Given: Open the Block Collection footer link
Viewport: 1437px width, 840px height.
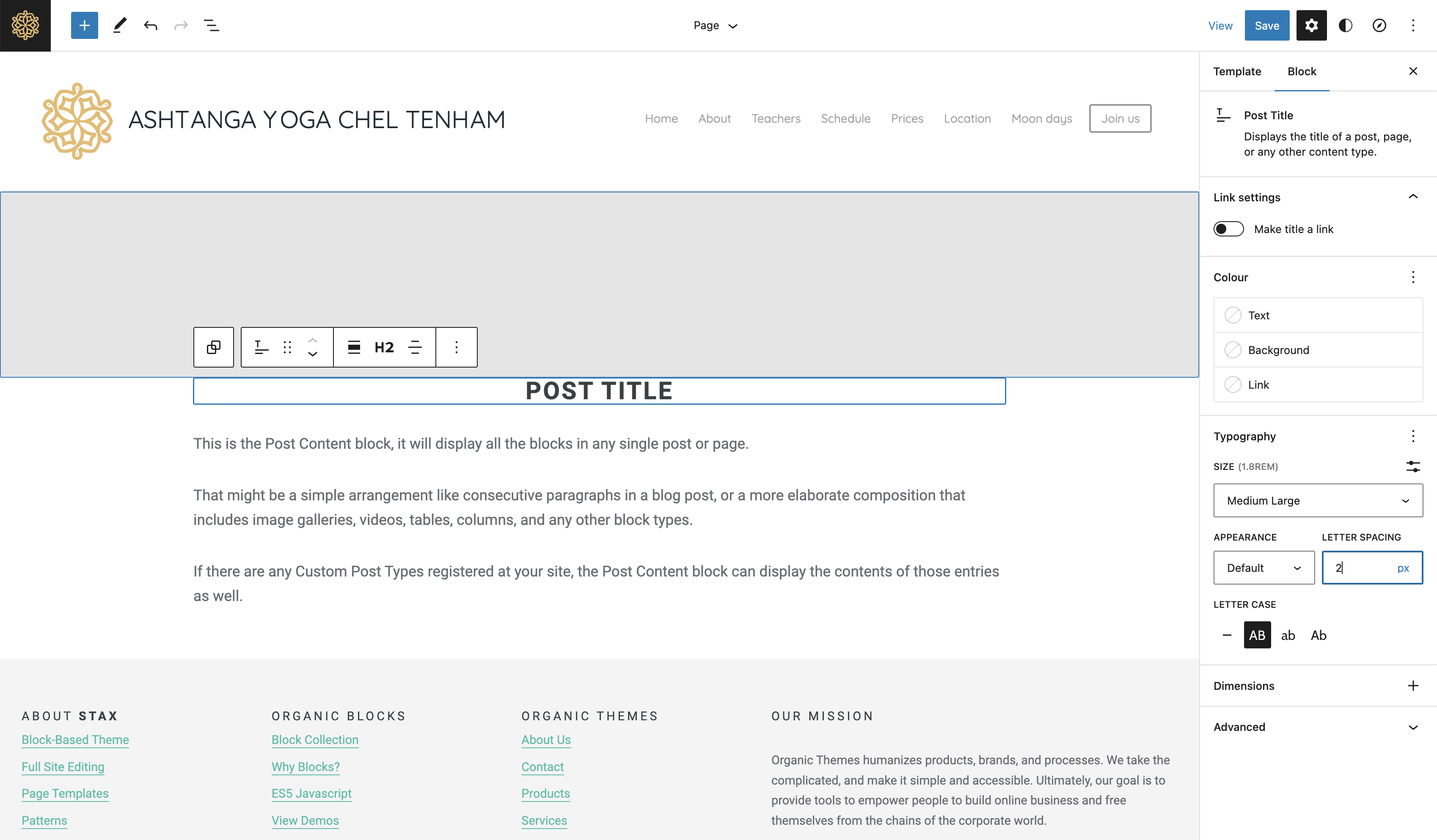Looking at the screenshot, I should point(315,740).
